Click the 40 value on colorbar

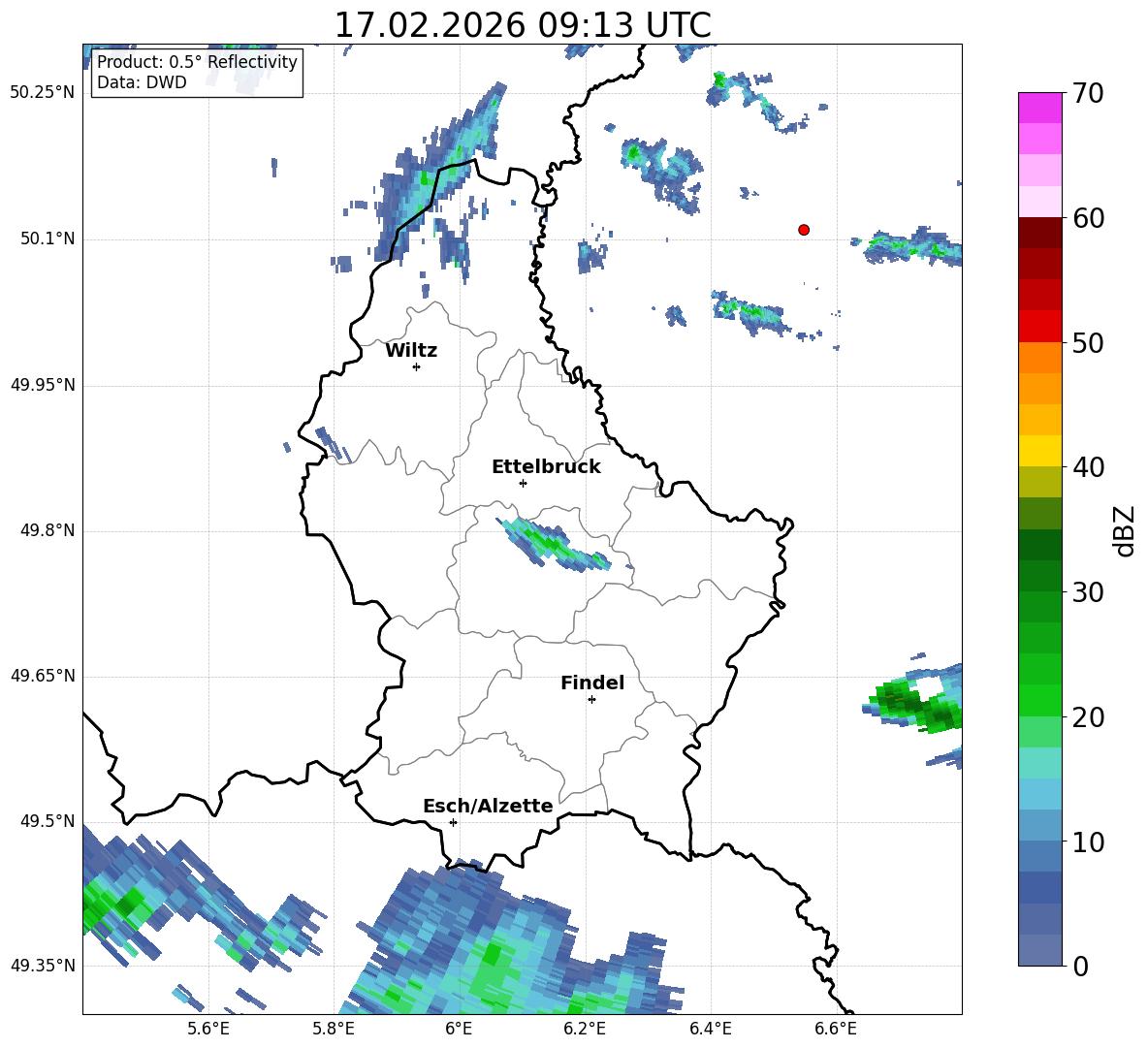[x=1088, y=467]
